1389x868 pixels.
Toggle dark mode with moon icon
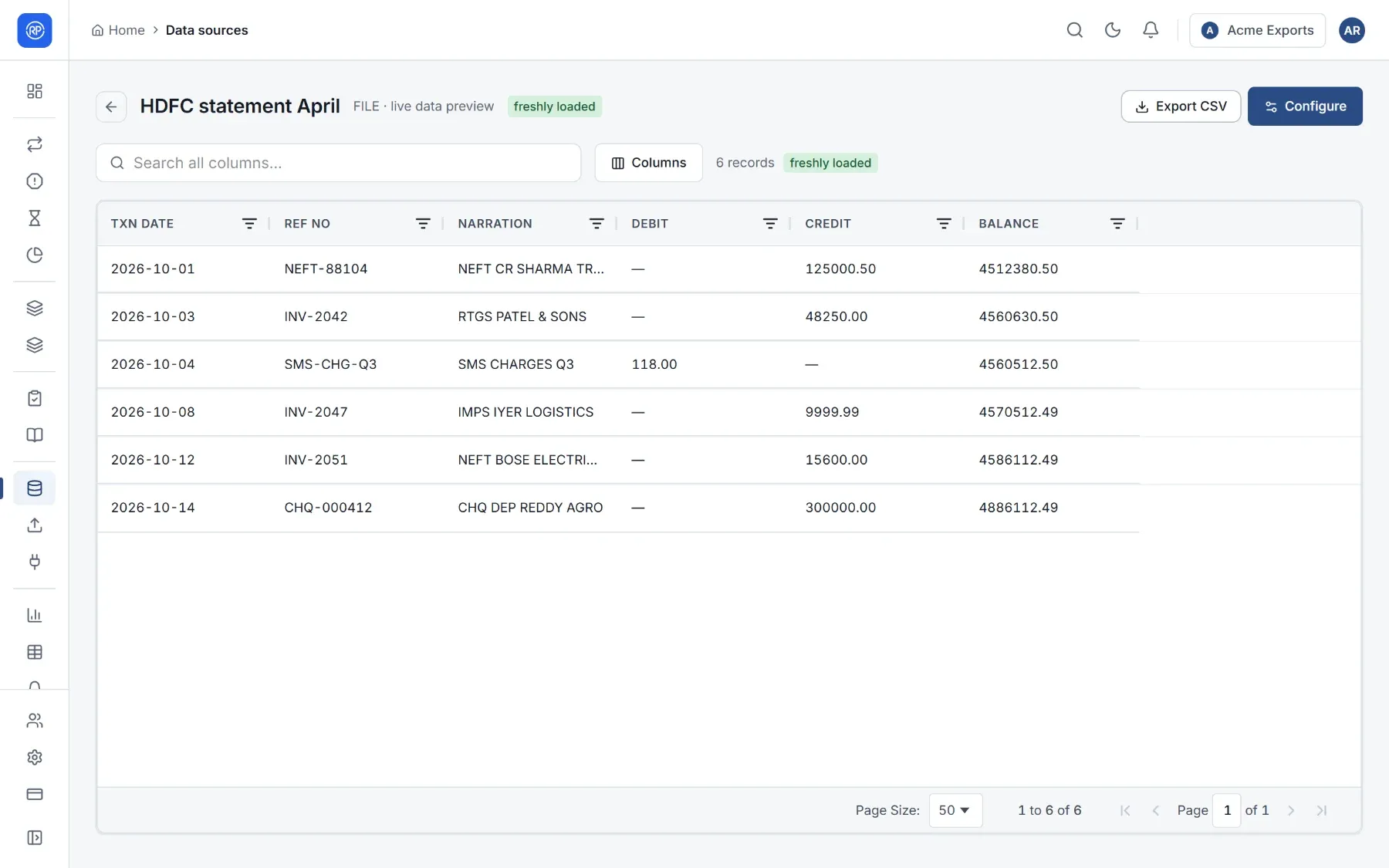pos(1113,30)
